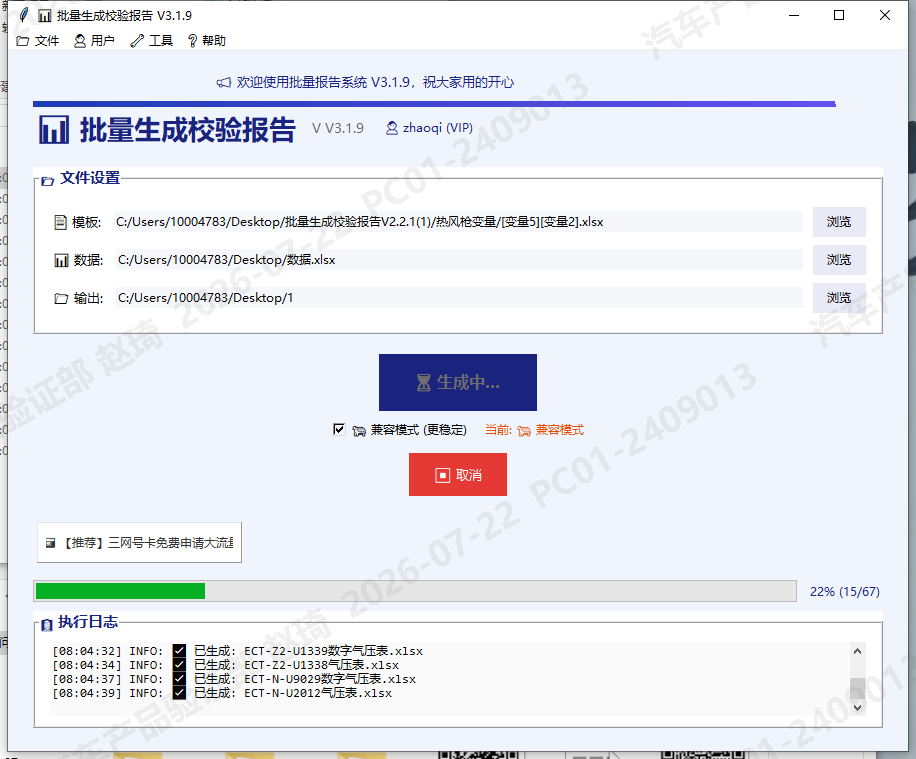
Task: Click the bar chart logo icon
Action: (x=54, y=130)
